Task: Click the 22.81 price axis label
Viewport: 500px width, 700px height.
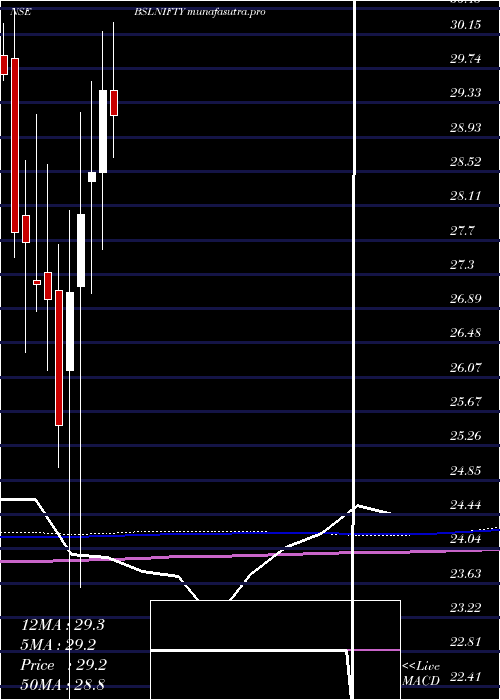Action: (465, 642)
